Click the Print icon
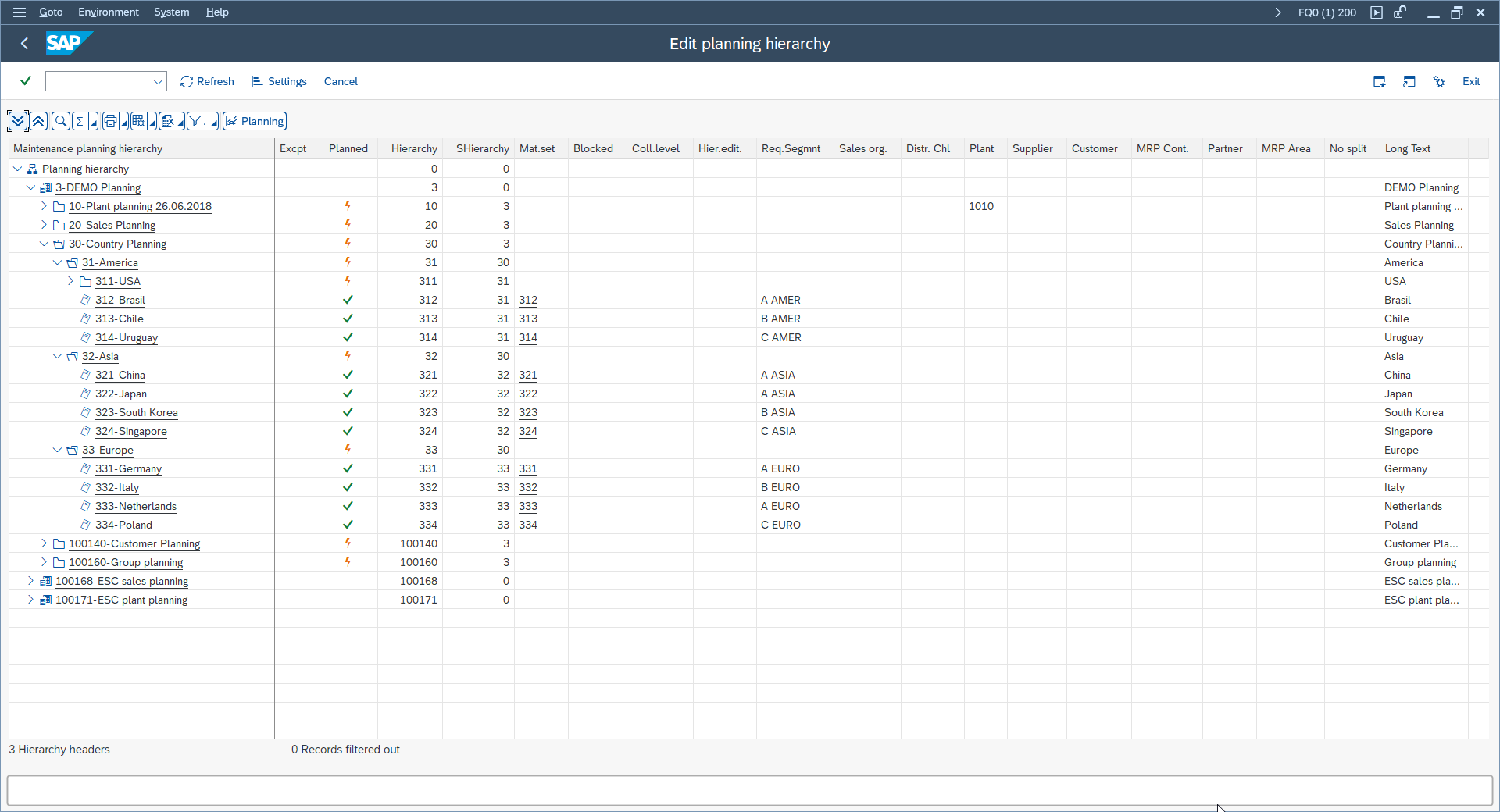Screen dimensions: 1500x812 pyautogui.click(x=110, y=121)
